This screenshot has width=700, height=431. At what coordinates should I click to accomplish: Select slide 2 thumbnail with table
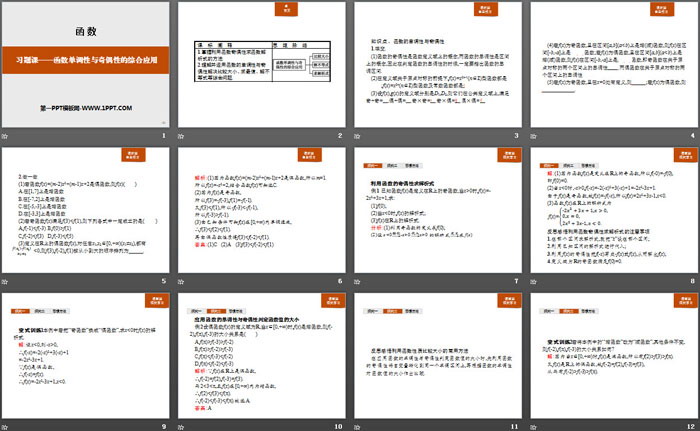262,65
